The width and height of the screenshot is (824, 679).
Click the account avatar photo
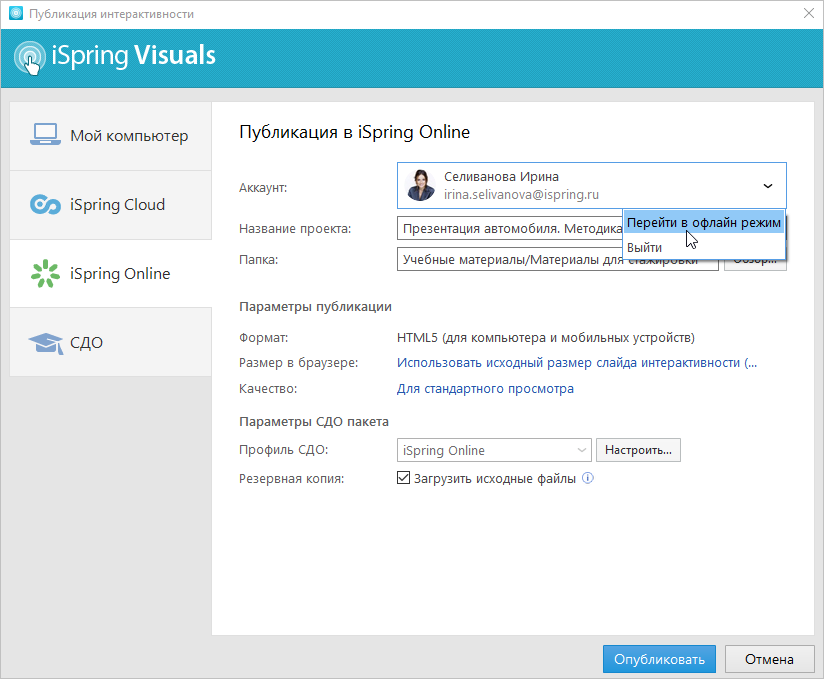420,185
